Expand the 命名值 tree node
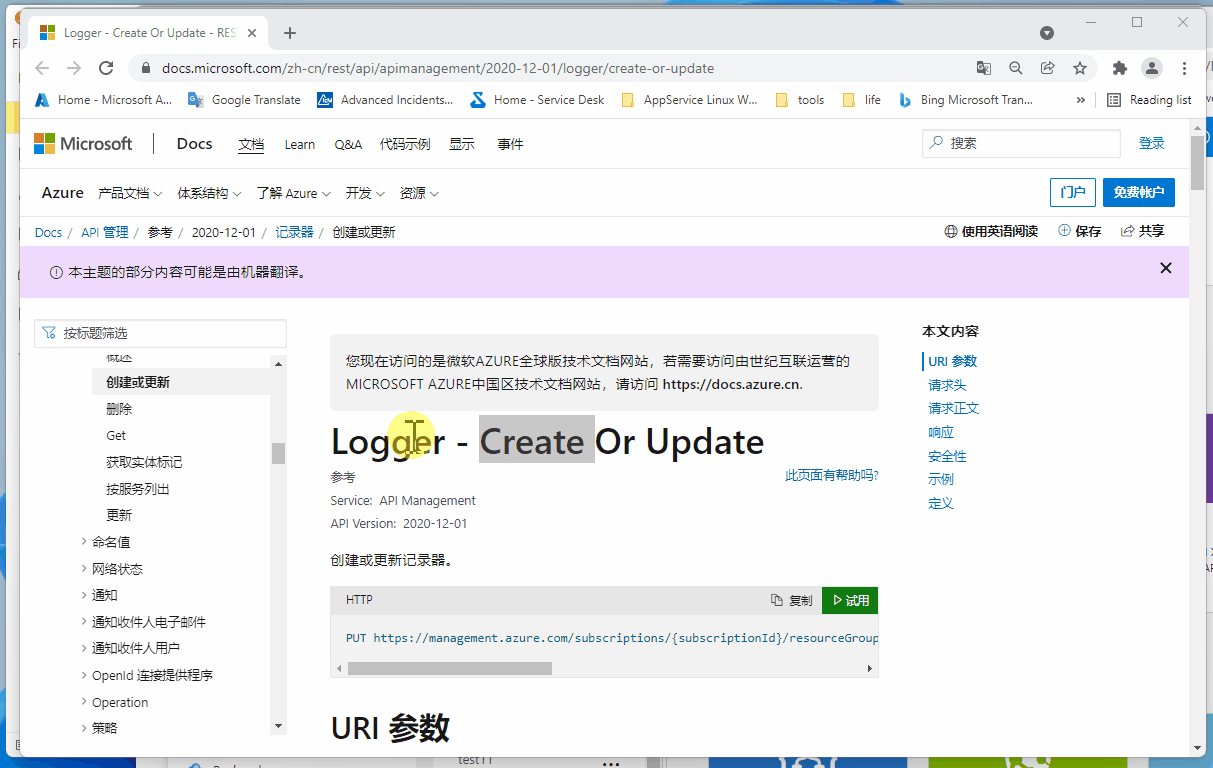Viewport: 1213px width, 768px height. 84,542
